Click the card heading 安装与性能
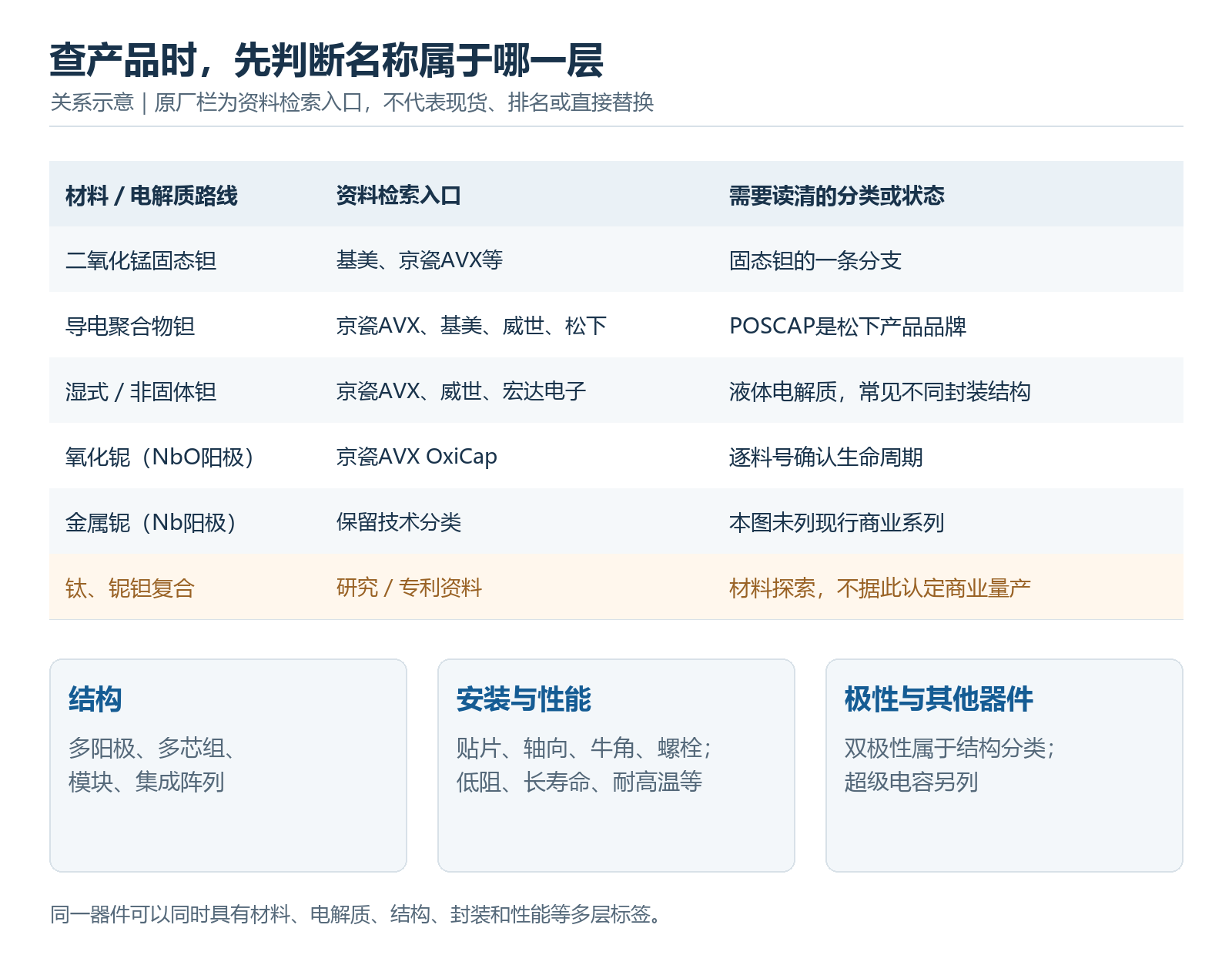The width and height of the screenshot is (1232, 955). tap(524, 699)
